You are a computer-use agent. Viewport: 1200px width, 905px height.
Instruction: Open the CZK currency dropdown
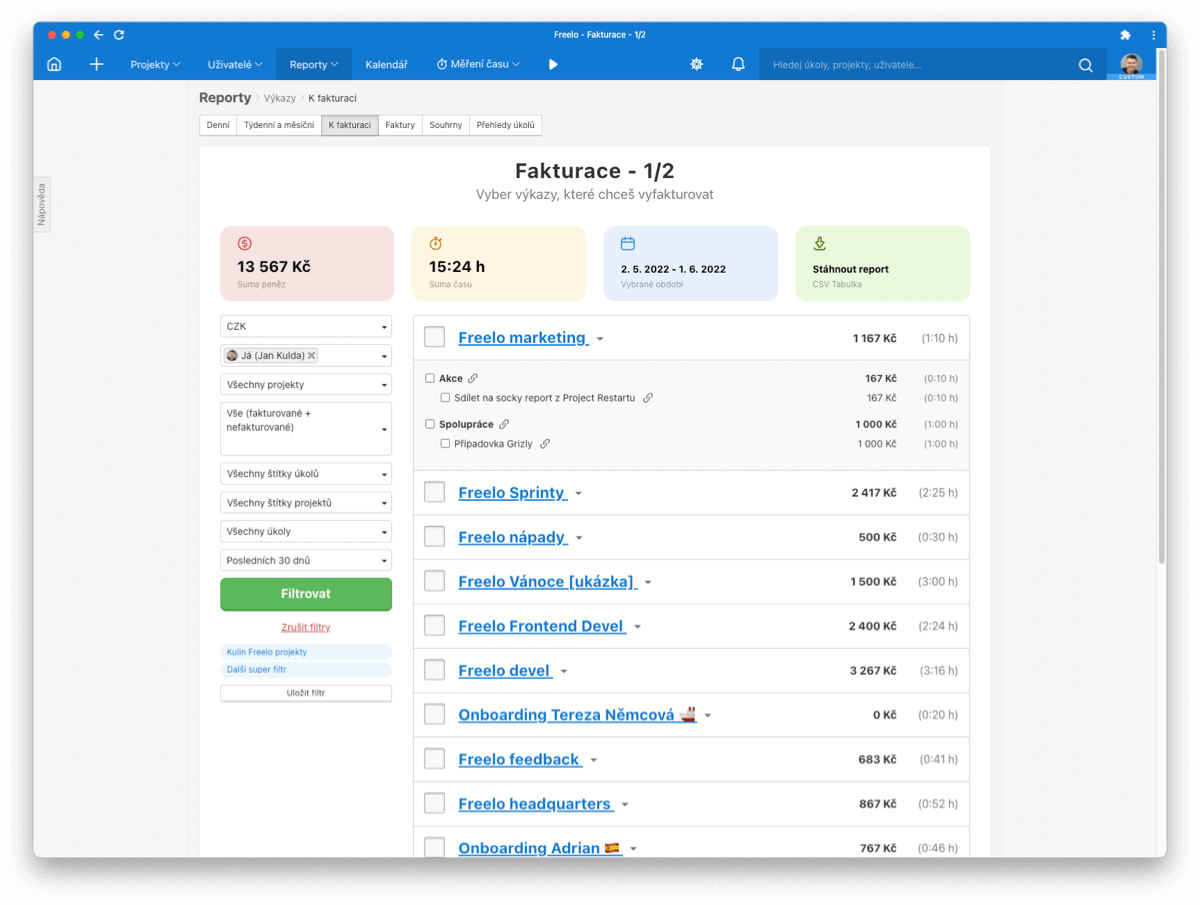click(x=306, y=327)
